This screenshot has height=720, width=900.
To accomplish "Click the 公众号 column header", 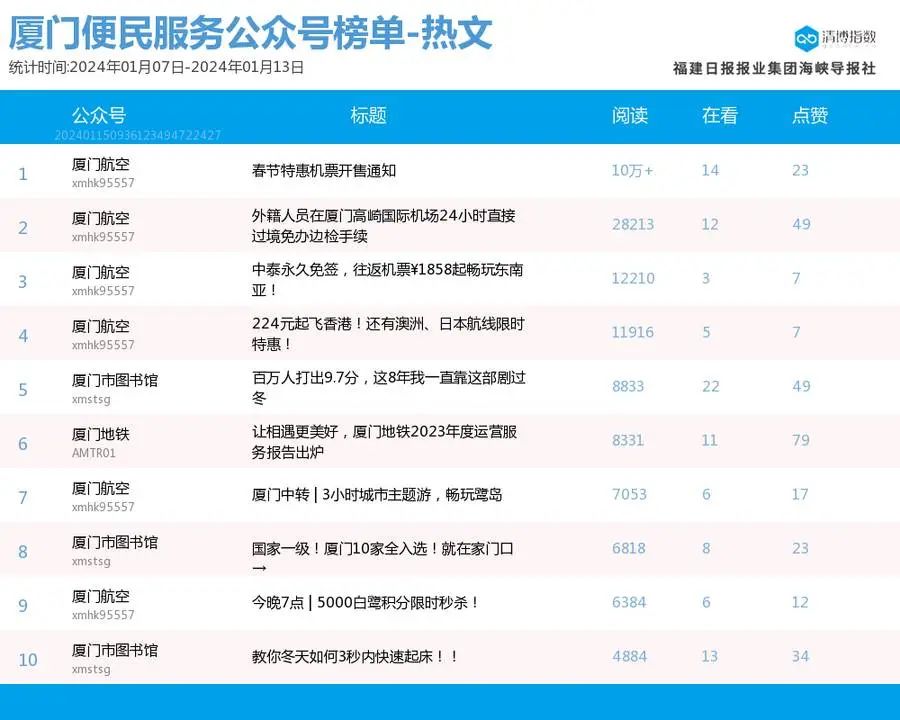I will (x=99, y=115).
